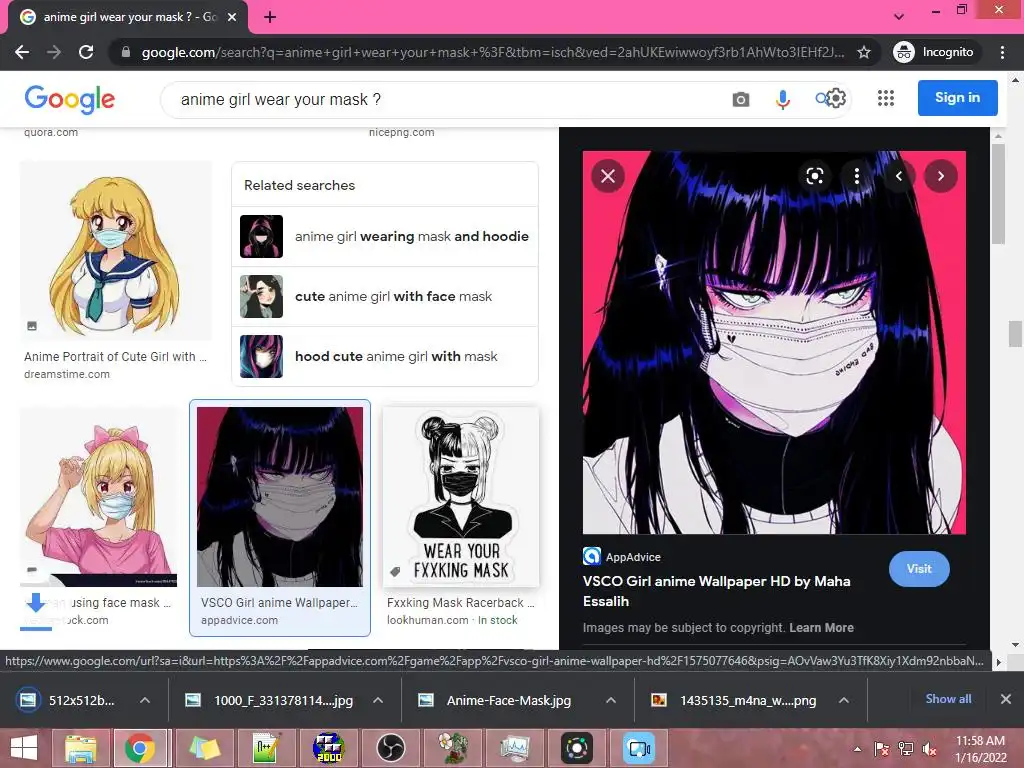This screenshot has width=1024, height=768.
Task: Click 'VSCO Girl anime Wallpaper HD by Maha Essalih' title
Action: [716, 591]
